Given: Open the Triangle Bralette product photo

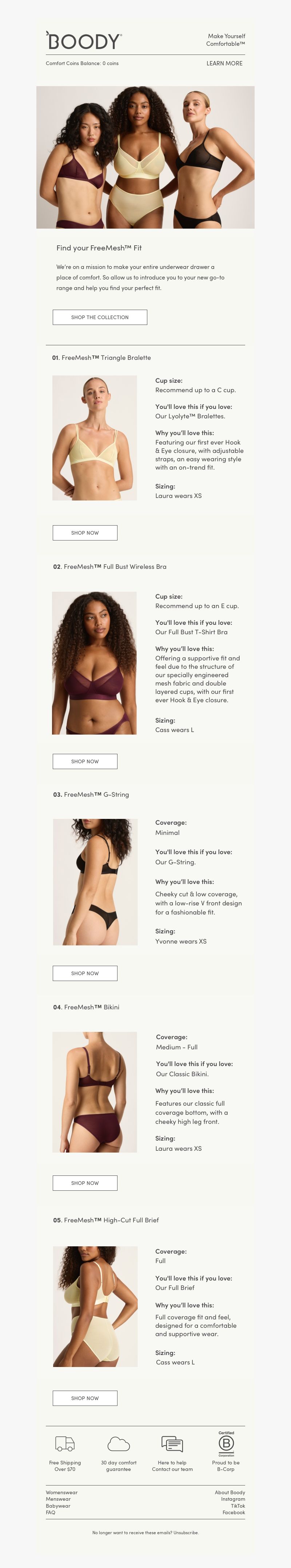Looking at the screenshot, I should tap(95, 438).
